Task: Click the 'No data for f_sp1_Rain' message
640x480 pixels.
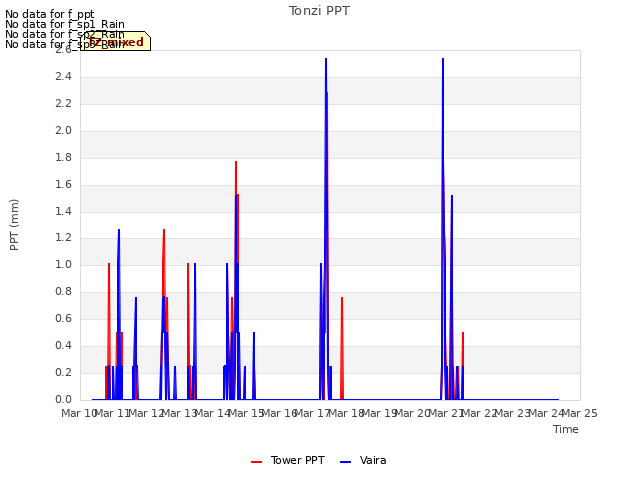Action: pyautogui.click(x=65, y=24)
